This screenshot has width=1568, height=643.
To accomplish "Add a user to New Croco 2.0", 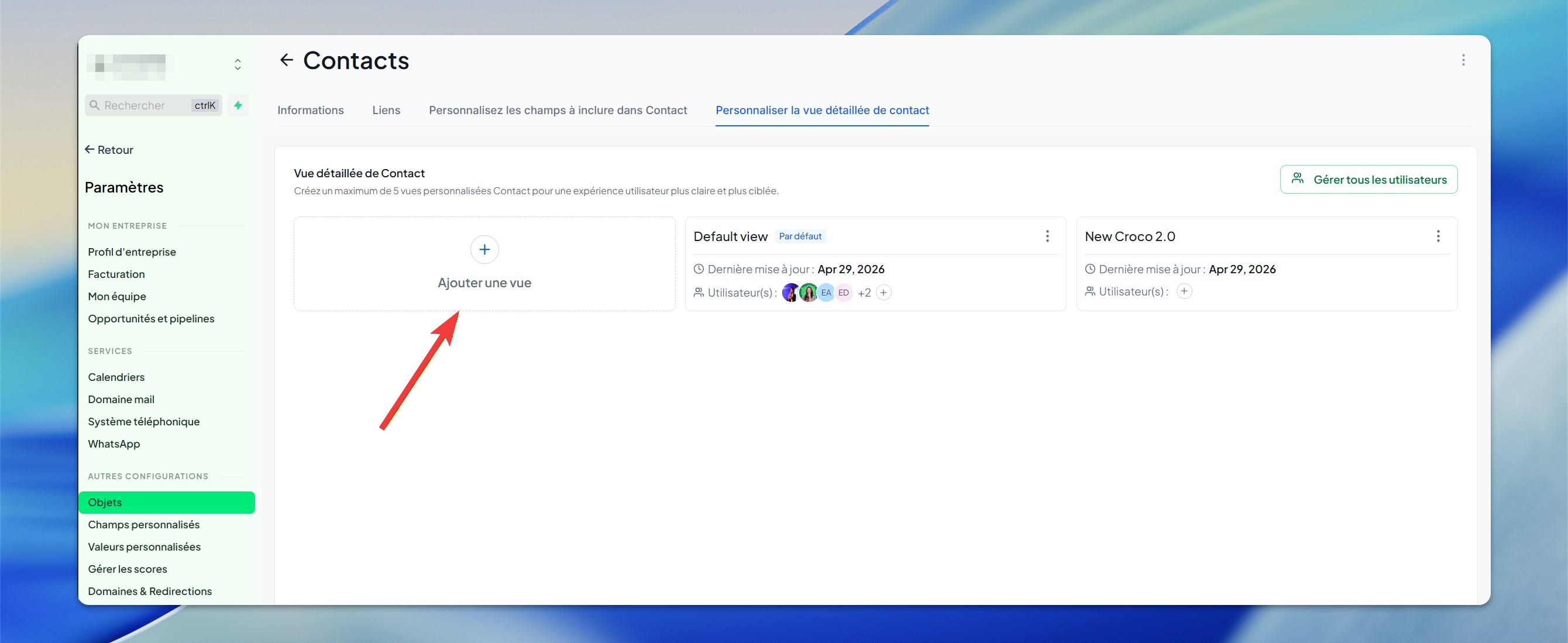I will click(1183, 291).
